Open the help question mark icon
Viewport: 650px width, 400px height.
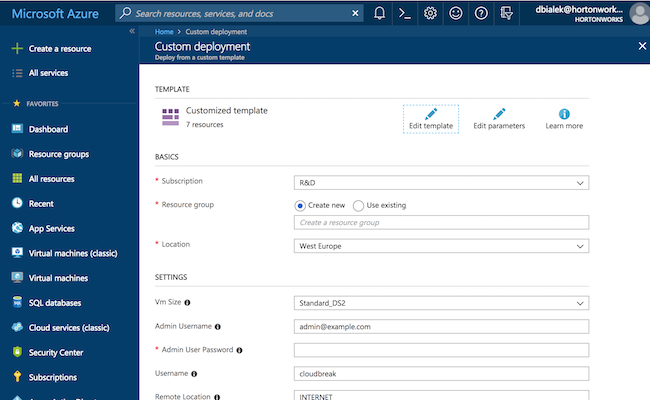pos(481,14)
